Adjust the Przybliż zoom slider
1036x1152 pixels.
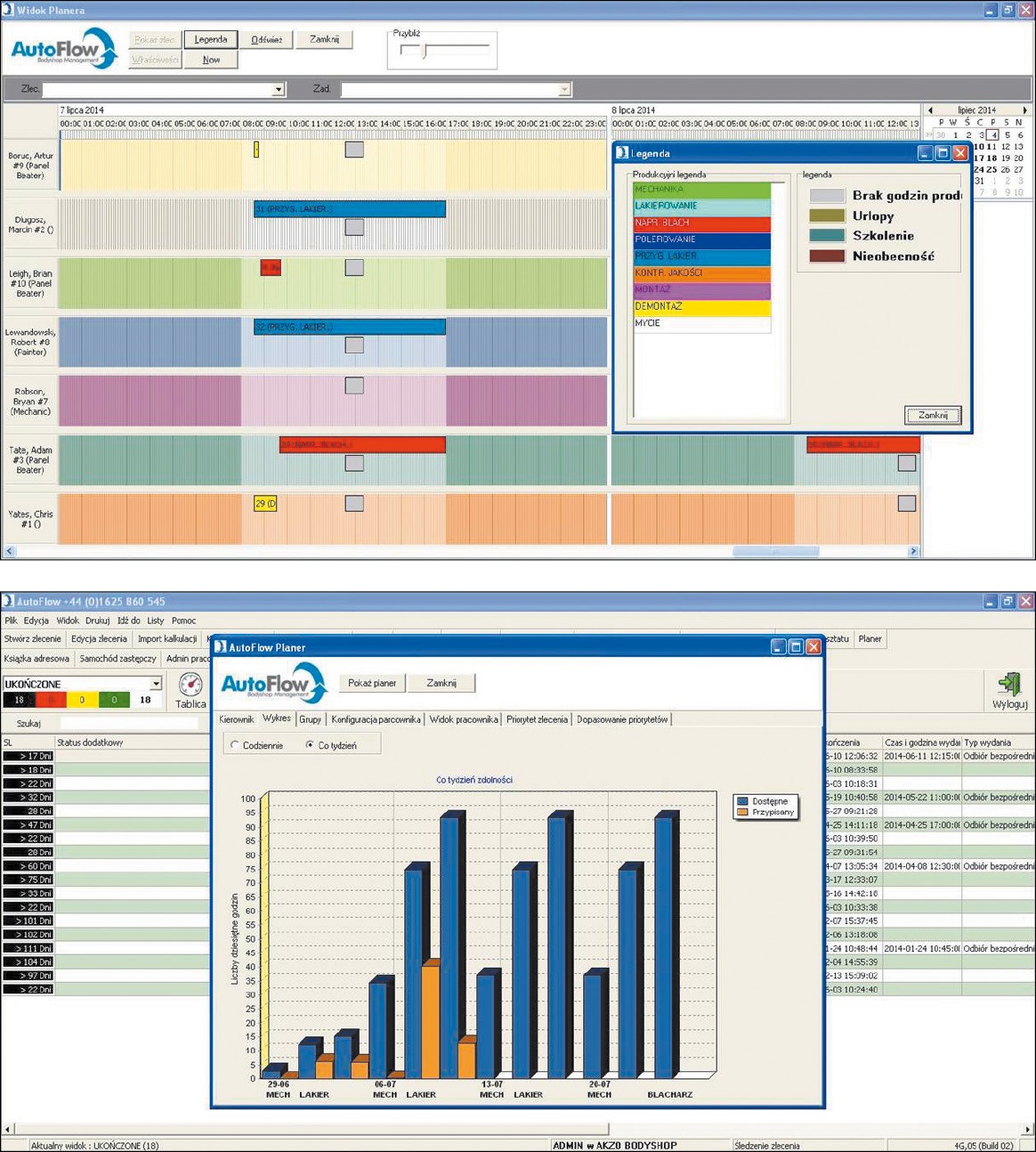[425, 50]
